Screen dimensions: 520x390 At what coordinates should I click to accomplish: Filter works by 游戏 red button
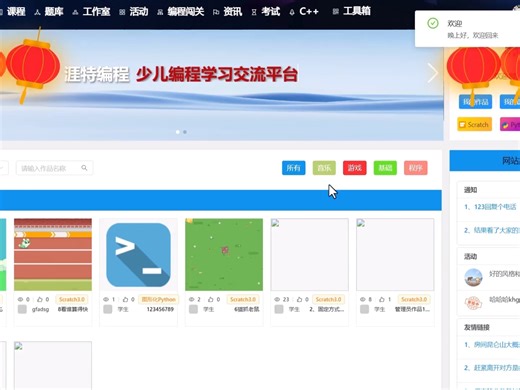355,168
